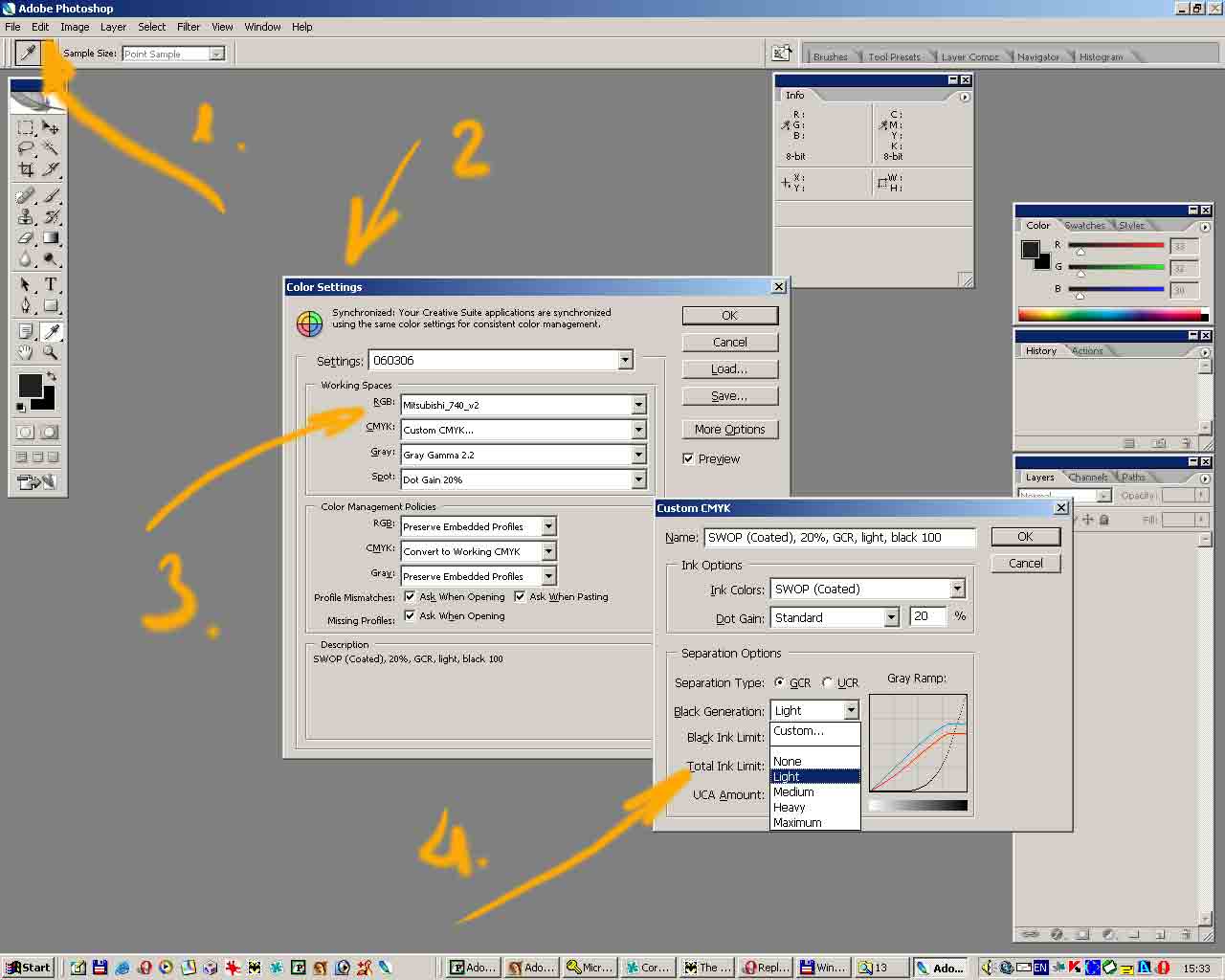Switch to the Channels tab

[x=1088, y=477]
